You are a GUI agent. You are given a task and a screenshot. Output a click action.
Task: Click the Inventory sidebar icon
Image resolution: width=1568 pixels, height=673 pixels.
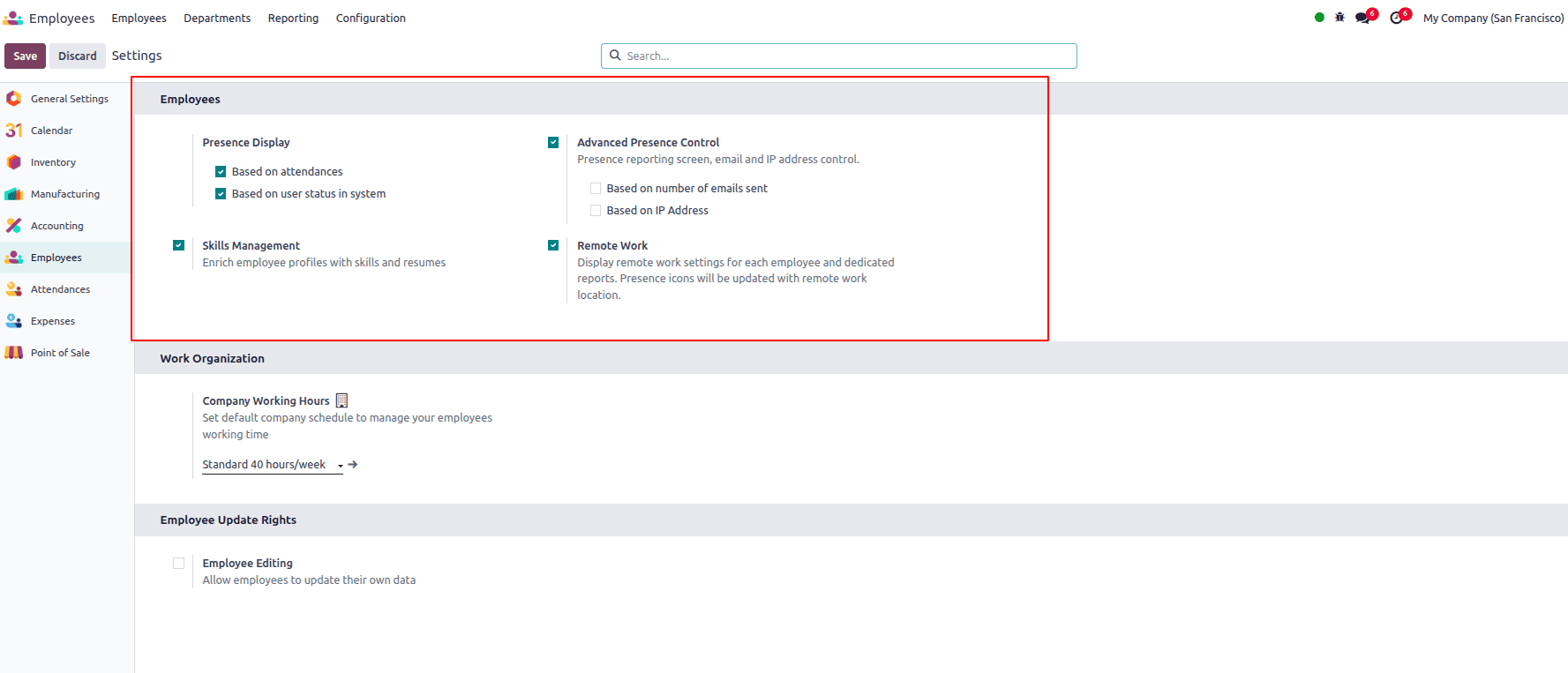[x=14, y=161]
